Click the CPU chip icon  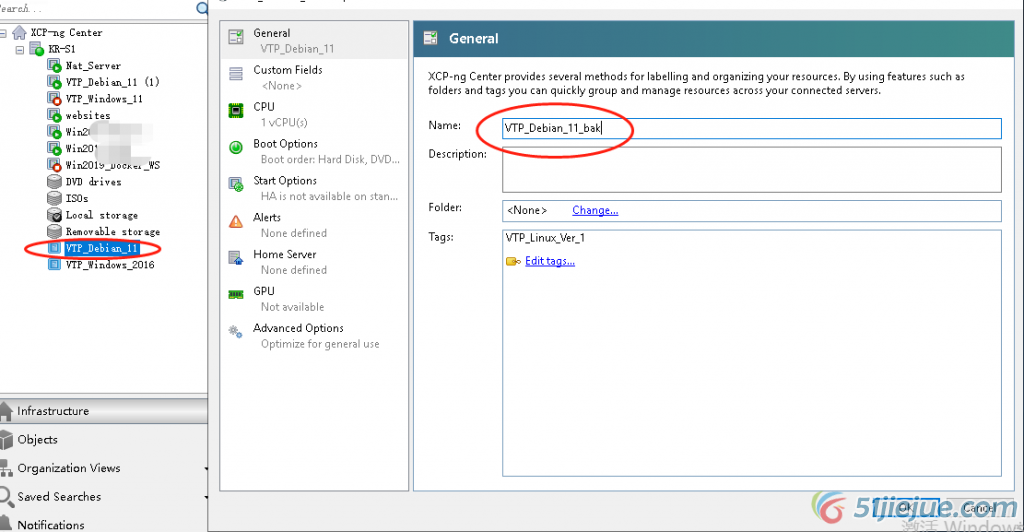click(x=236, y=111)
